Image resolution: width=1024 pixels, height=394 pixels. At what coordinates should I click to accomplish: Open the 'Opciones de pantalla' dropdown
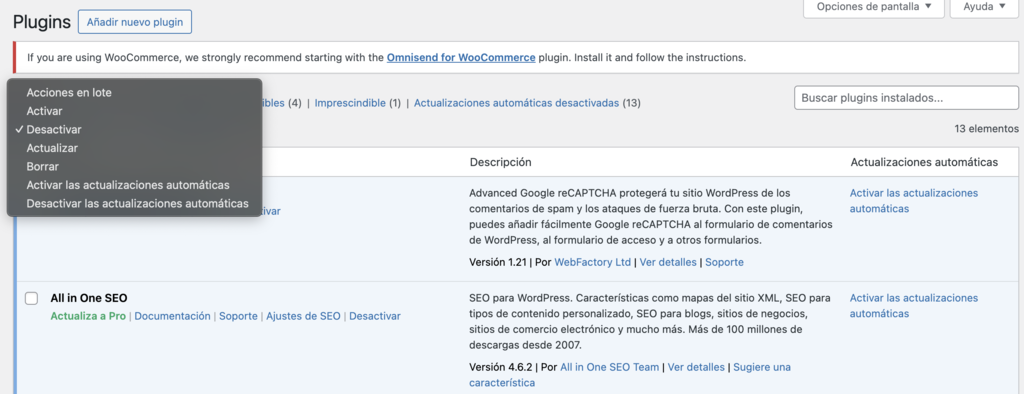[874, 7]
